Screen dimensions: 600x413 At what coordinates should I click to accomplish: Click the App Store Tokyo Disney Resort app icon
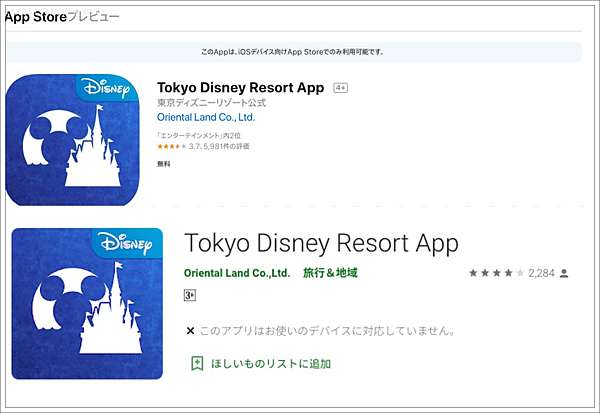pos(73,140)
